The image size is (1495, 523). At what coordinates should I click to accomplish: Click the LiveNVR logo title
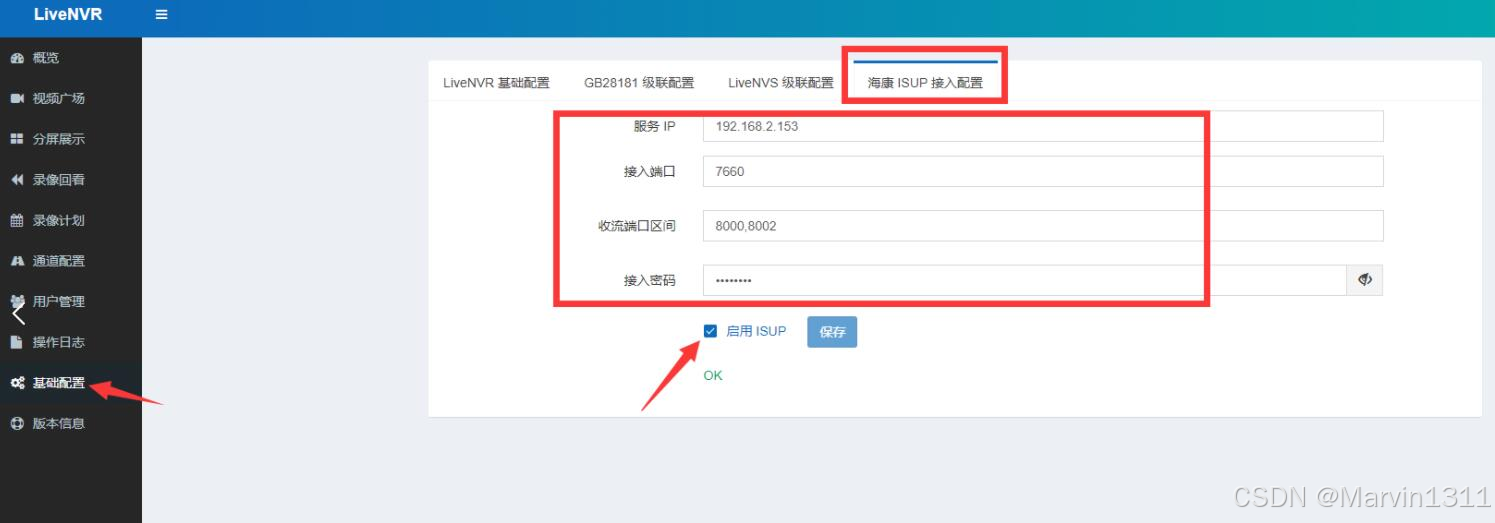click(x=68, y=15)
